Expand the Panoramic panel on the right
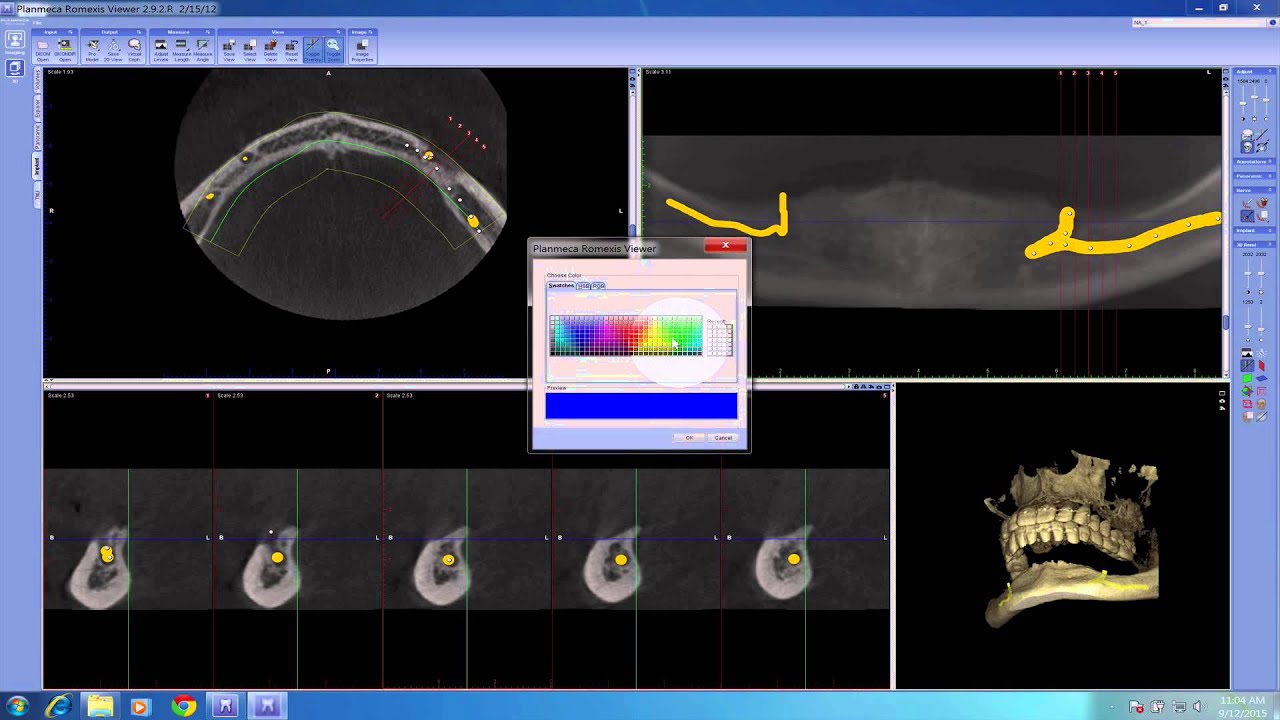The width and height of the screenshot is (1280, 720). (x=1270, y=176)
